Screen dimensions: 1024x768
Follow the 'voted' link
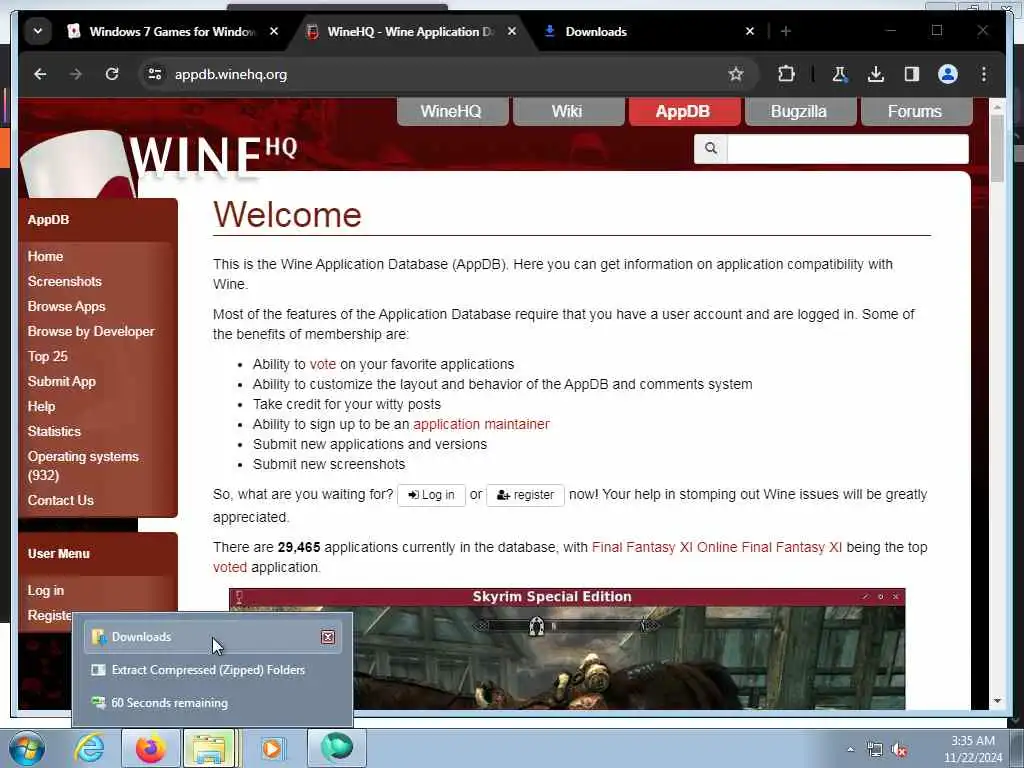tap(230, 568)
